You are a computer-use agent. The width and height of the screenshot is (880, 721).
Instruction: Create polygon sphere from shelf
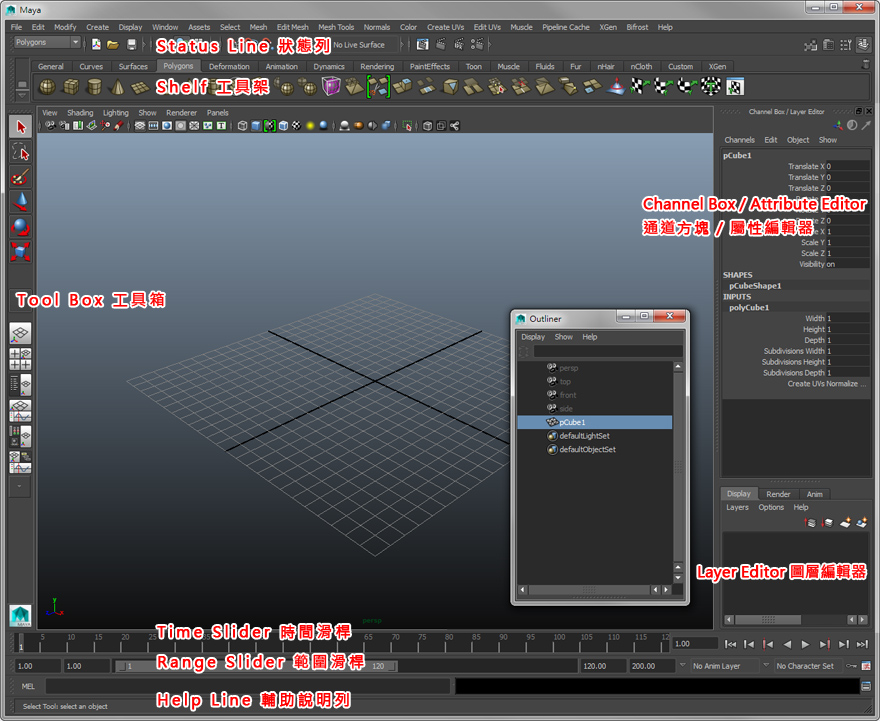point(47,87)
